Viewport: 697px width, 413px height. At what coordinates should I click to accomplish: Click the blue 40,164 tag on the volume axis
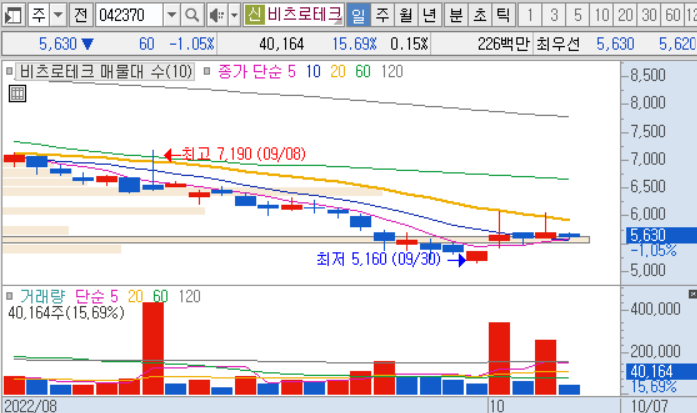(x=661, y=372)
